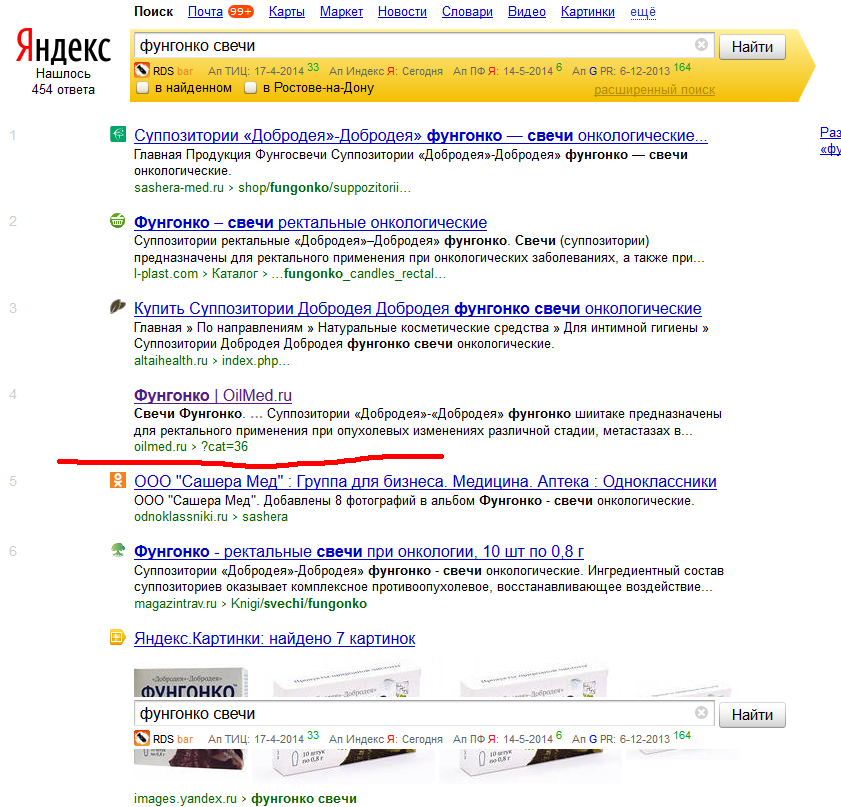841x807 pixels.
Task: Click the top Найти button
Action: click(752, 47)
